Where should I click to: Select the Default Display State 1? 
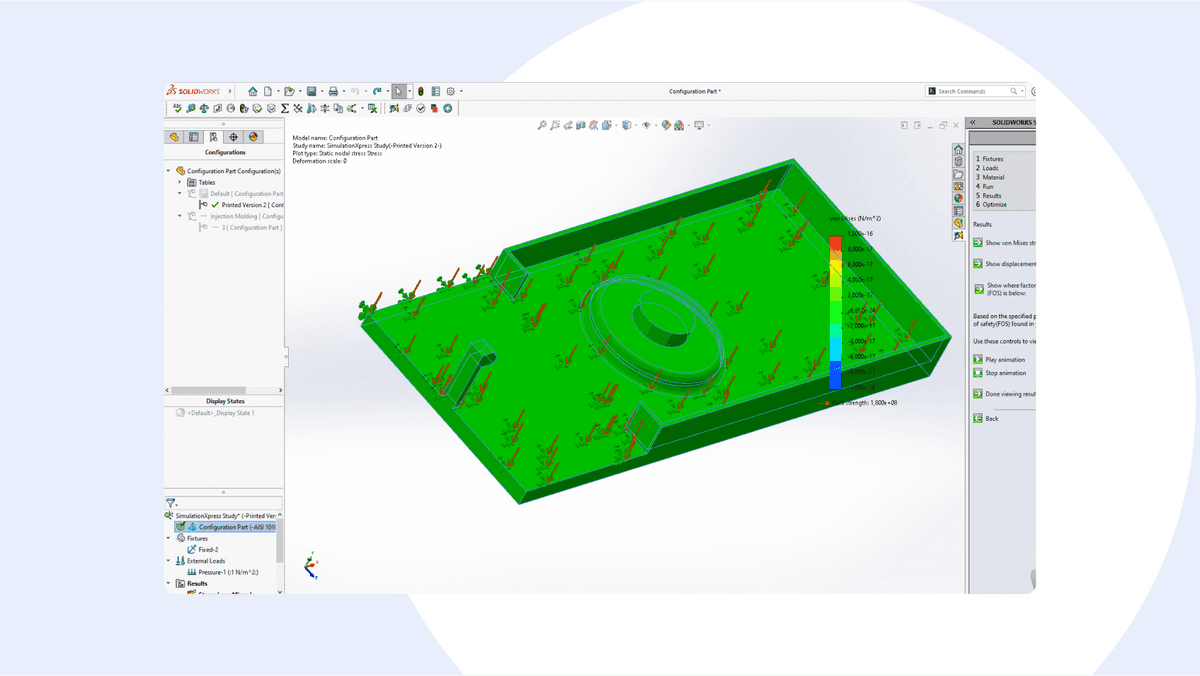click(215, 413)
